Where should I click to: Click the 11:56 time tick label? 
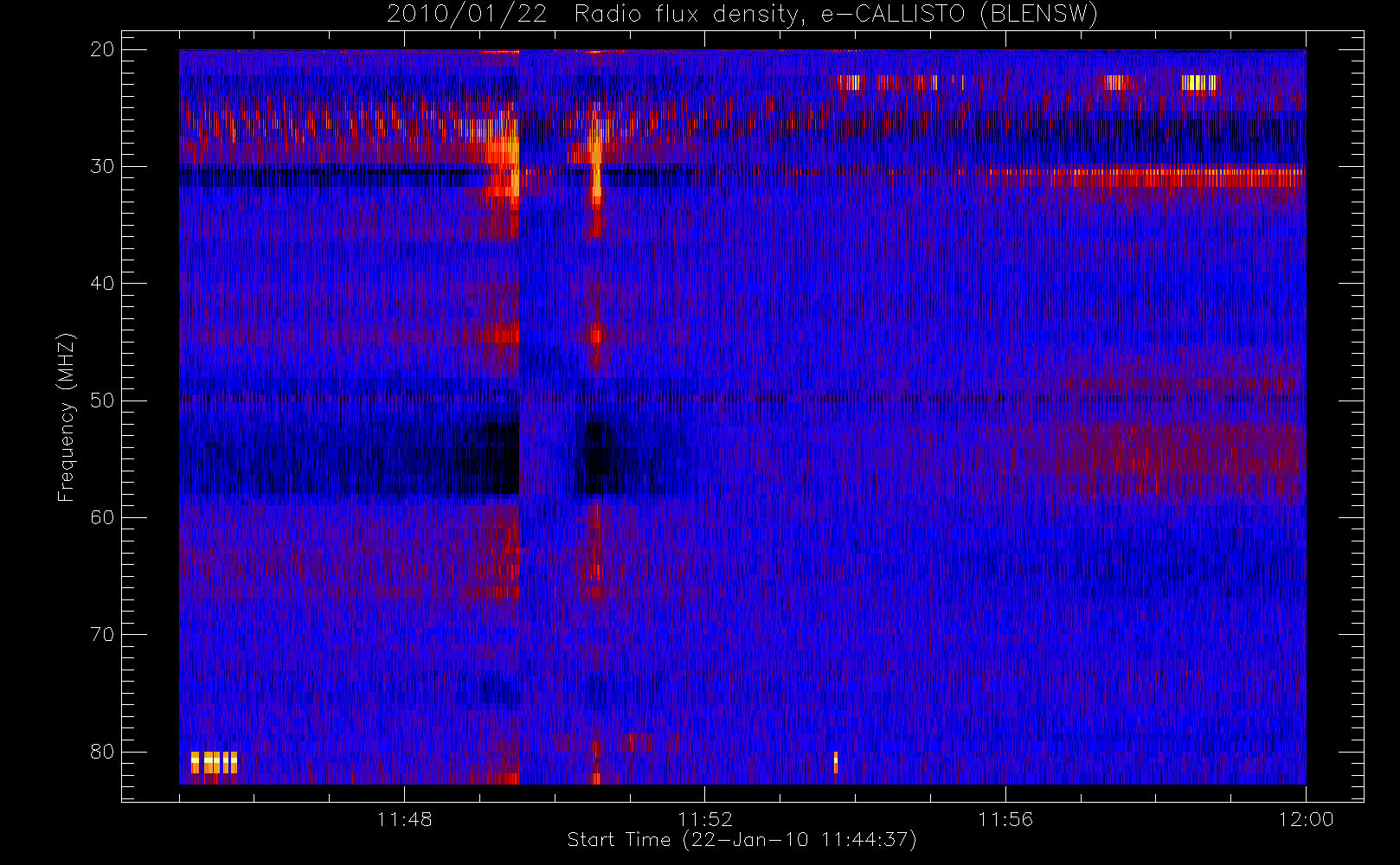pyautogui.click(x=1005, y=819)
